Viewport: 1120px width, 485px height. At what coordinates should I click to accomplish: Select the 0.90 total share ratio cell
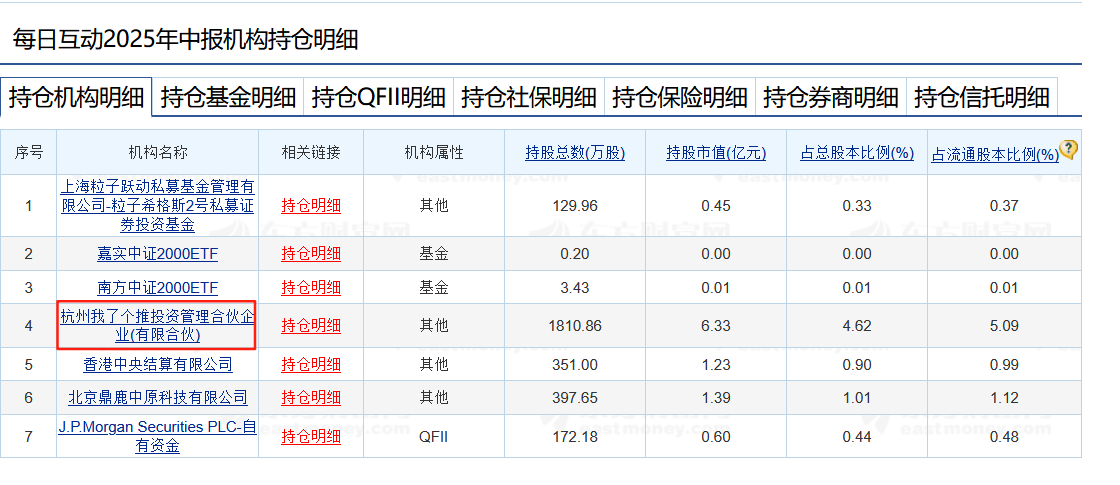[x=857, y=365]
